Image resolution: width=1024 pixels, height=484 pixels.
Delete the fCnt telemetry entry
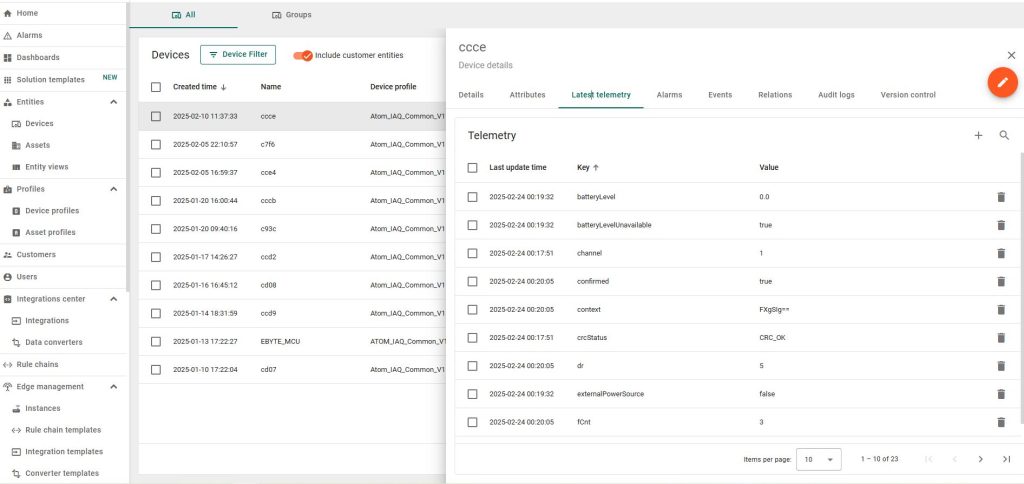click(1001, 422)
